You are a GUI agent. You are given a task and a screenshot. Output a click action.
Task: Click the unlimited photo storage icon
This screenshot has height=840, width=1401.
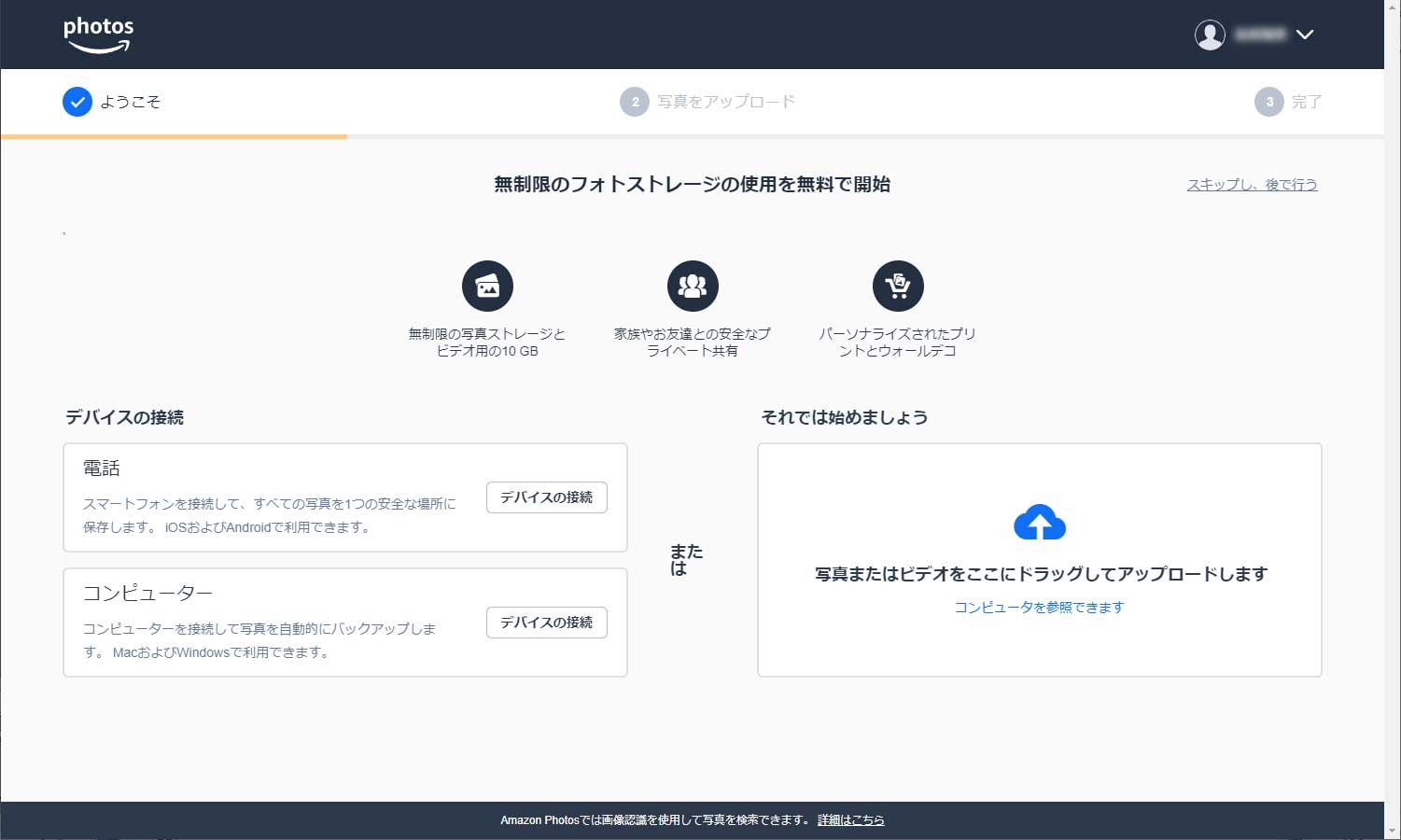487,286
